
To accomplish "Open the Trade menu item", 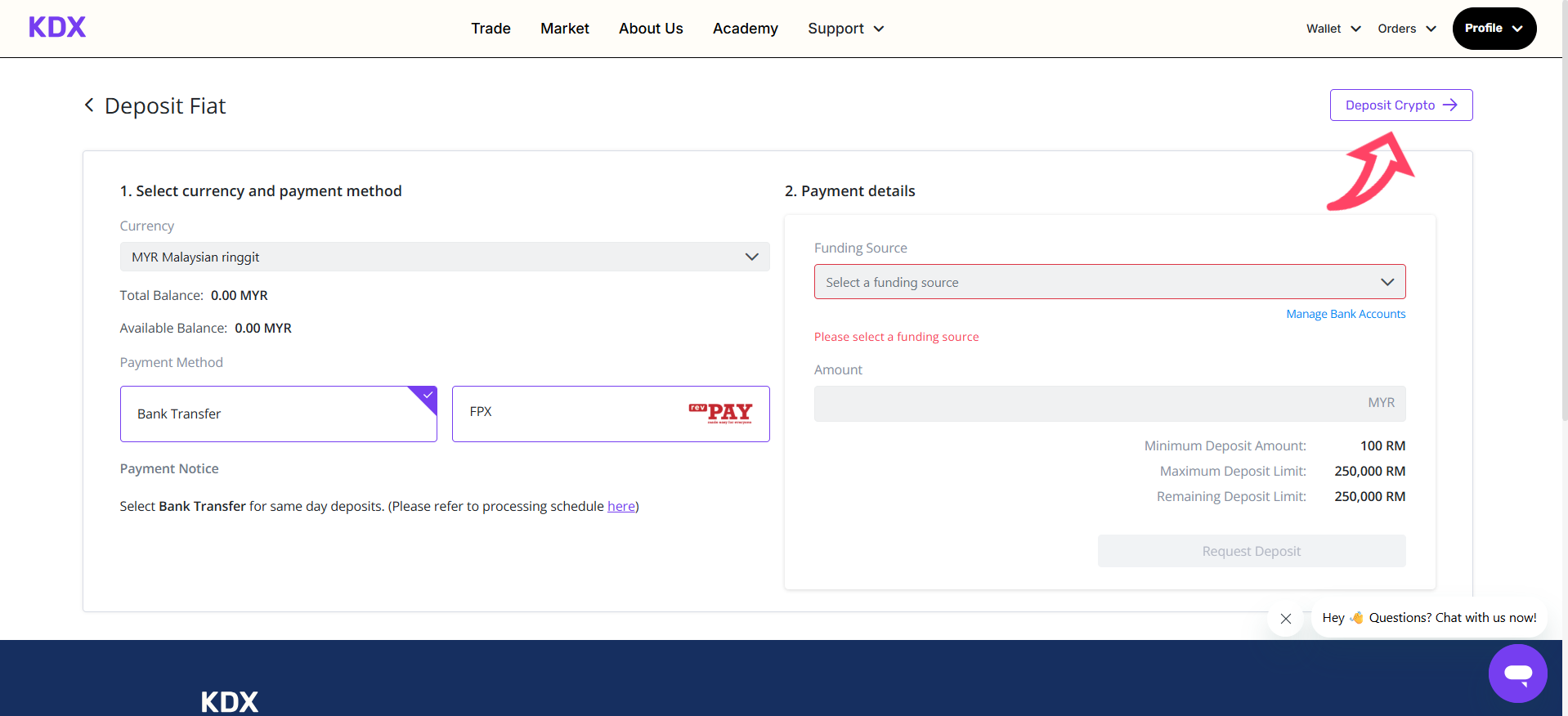I will click(x=491, y=29).
